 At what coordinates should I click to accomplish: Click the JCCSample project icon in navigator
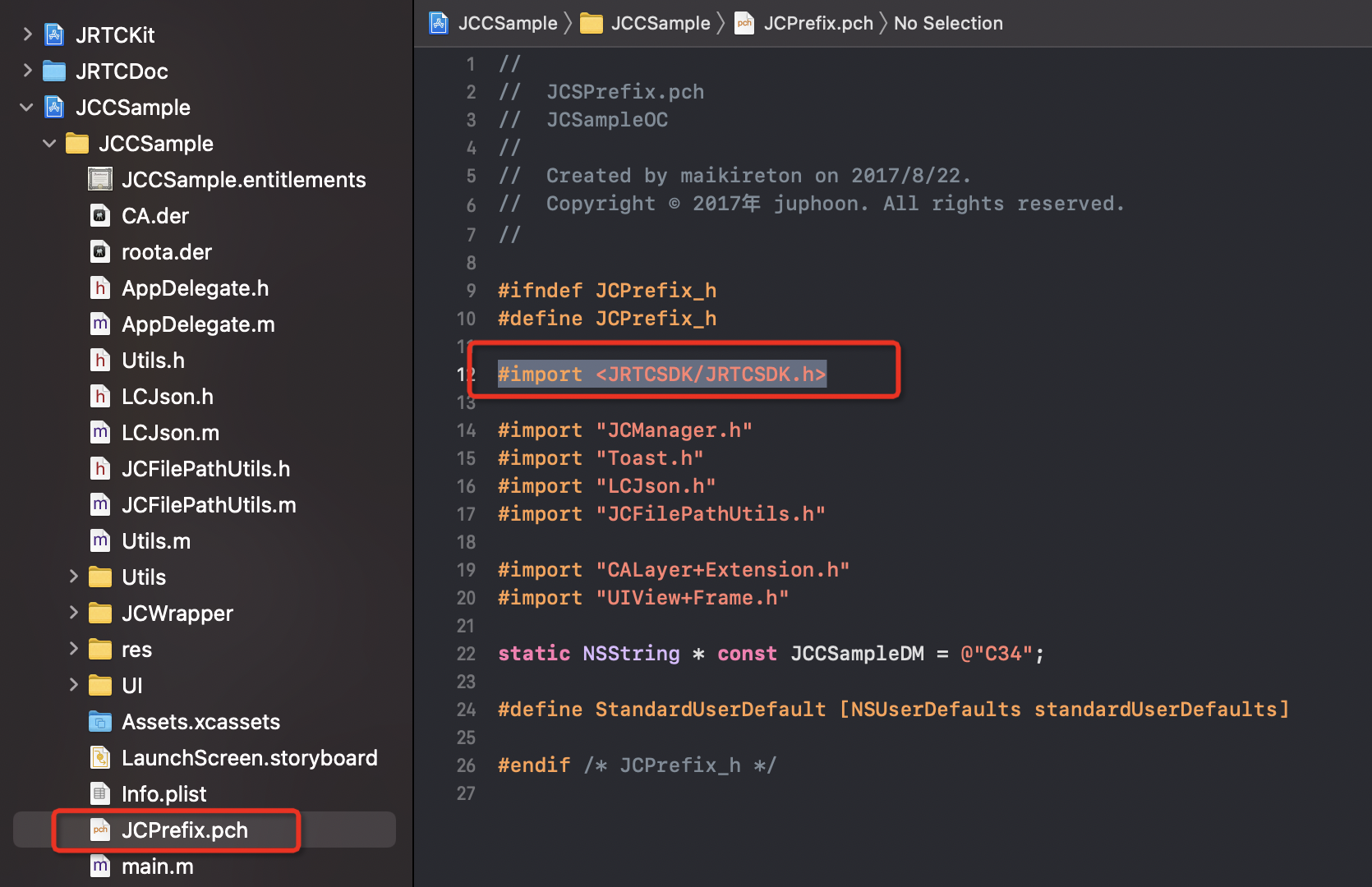click(54, 107)
